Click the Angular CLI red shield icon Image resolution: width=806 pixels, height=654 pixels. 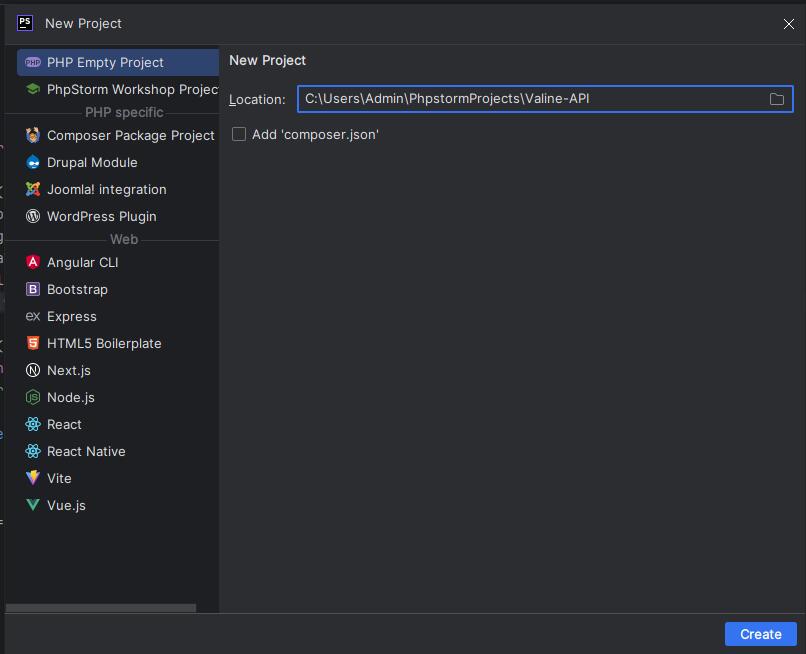click(33, 262)
